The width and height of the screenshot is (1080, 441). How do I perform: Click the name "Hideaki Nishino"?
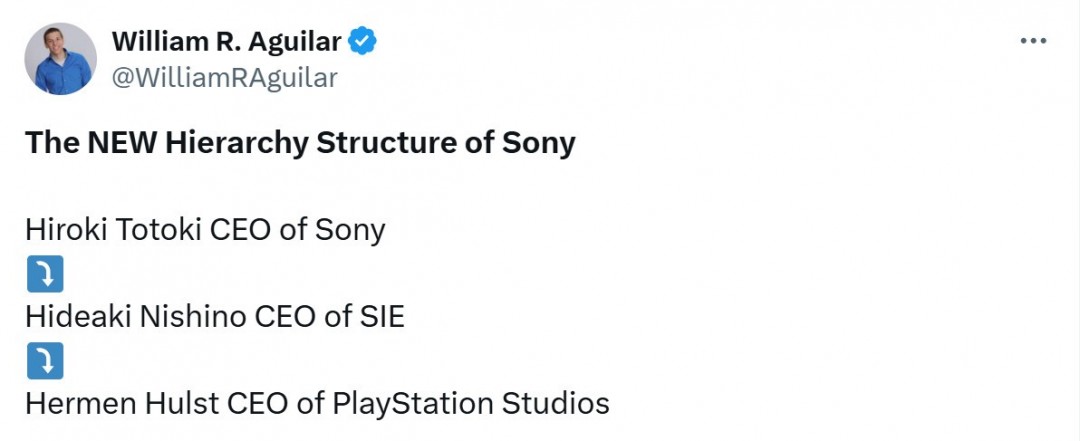[x=136, y=317]
